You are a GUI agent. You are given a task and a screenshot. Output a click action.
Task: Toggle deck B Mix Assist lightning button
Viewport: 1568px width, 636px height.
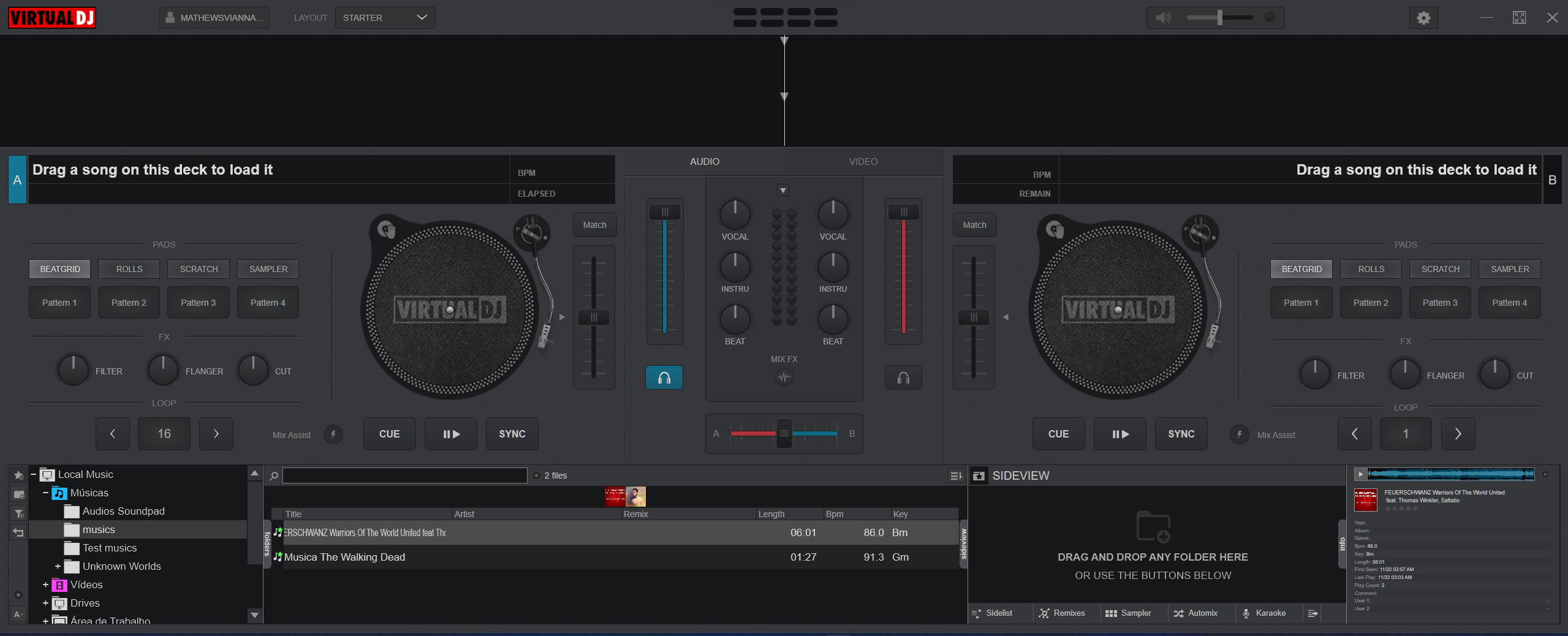(1239, 434)
